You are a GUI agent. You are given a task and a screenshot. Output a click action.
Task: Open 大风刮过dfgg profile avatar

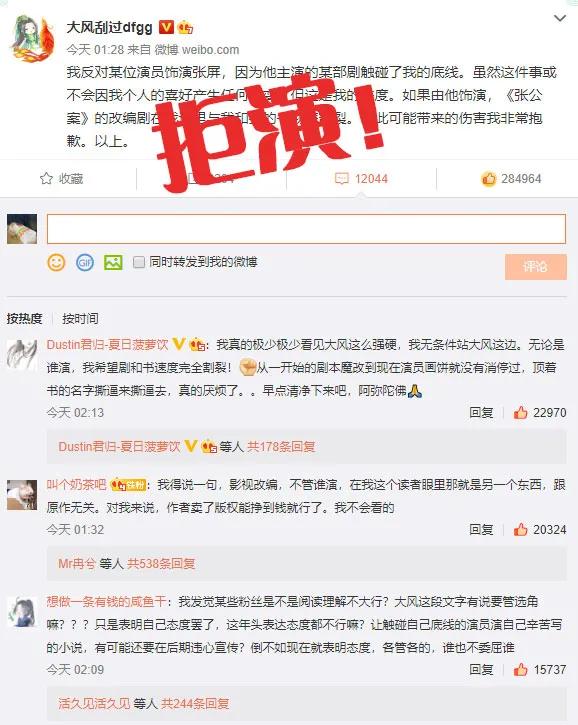coord(31,38)
